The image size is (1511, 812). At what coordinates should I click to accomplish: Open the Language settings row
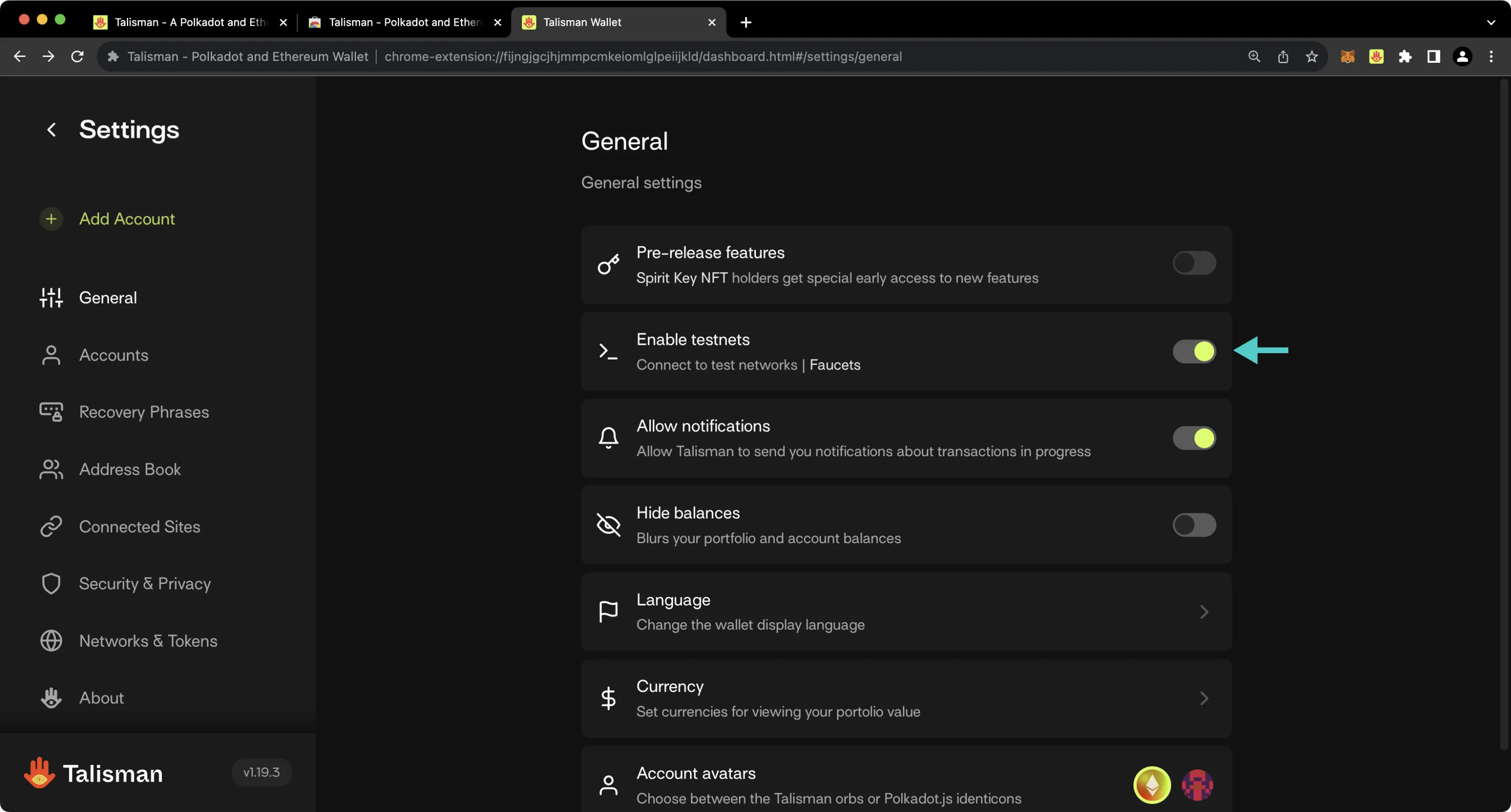click(906, 612)
